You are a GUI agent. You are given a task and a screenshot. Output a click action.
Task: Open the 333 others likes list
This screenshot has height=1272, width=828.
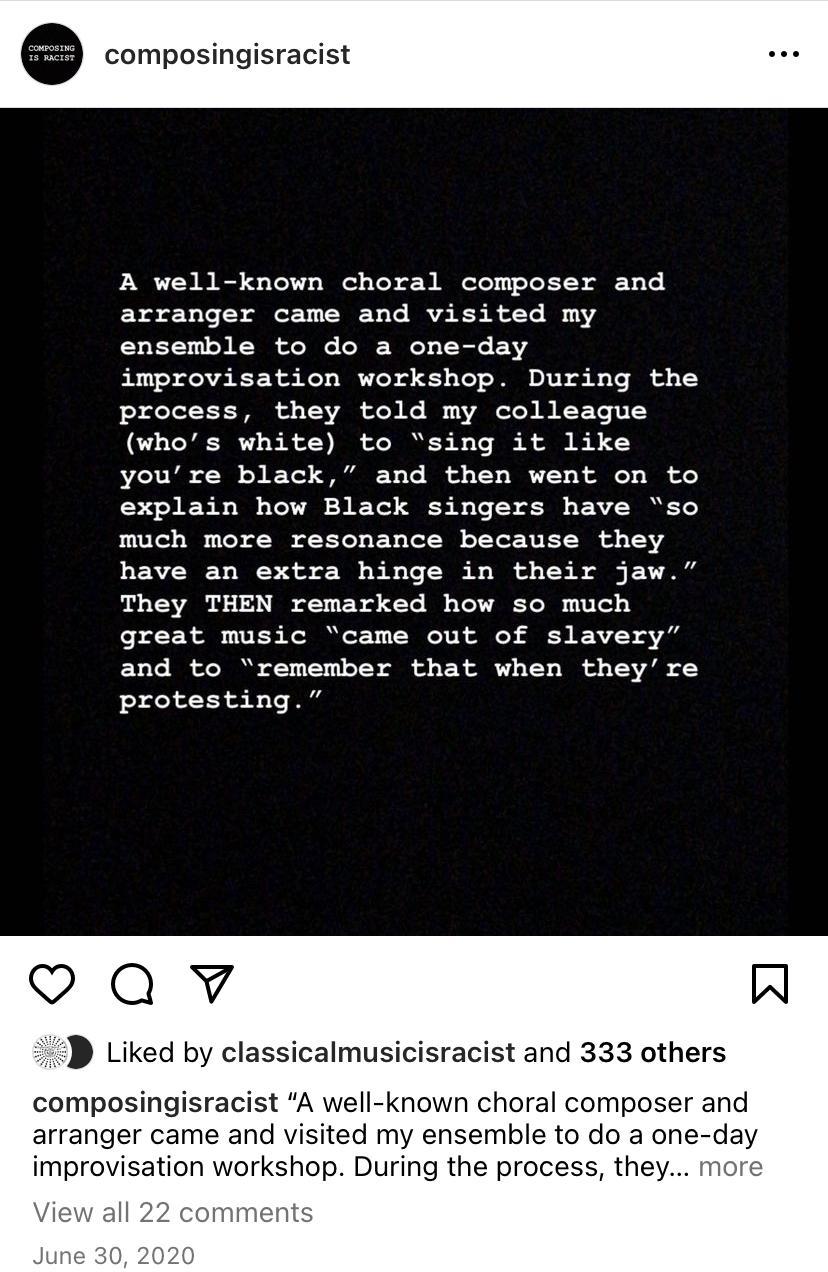point(653,1052)
